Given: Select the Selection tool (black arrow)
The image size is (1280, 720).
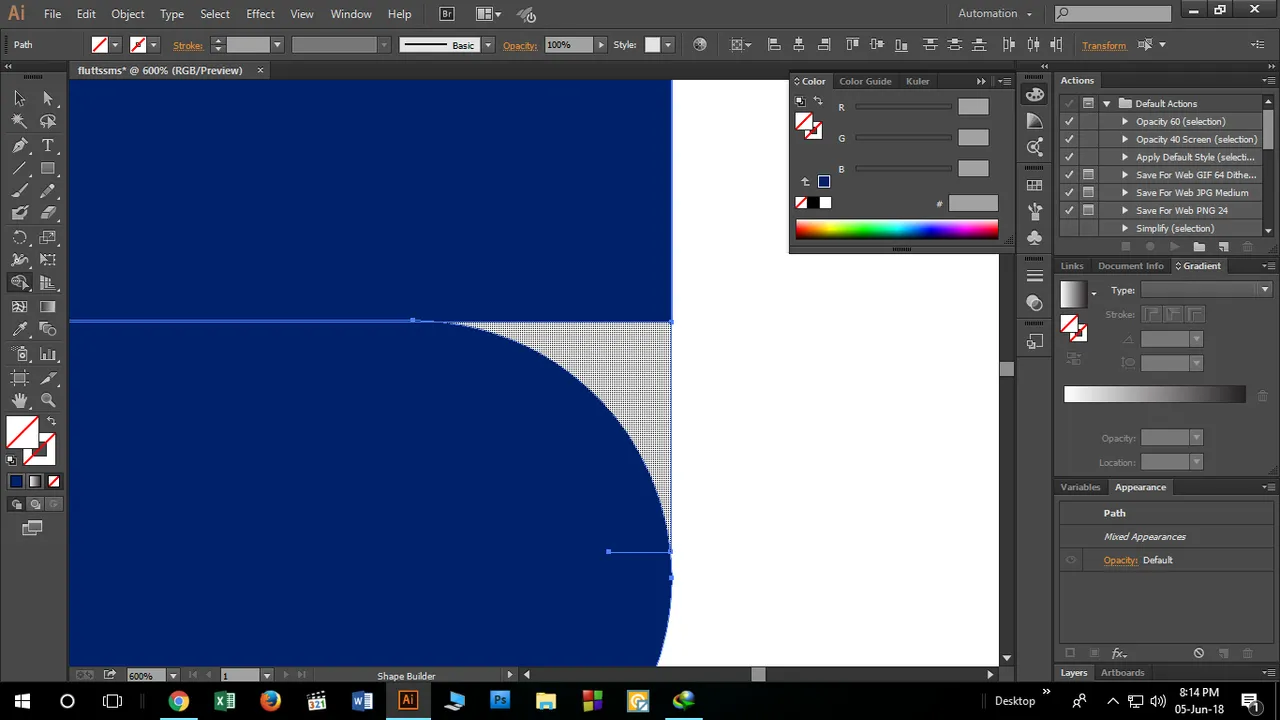Looking at the screenshot, I should tap(19, 98).
